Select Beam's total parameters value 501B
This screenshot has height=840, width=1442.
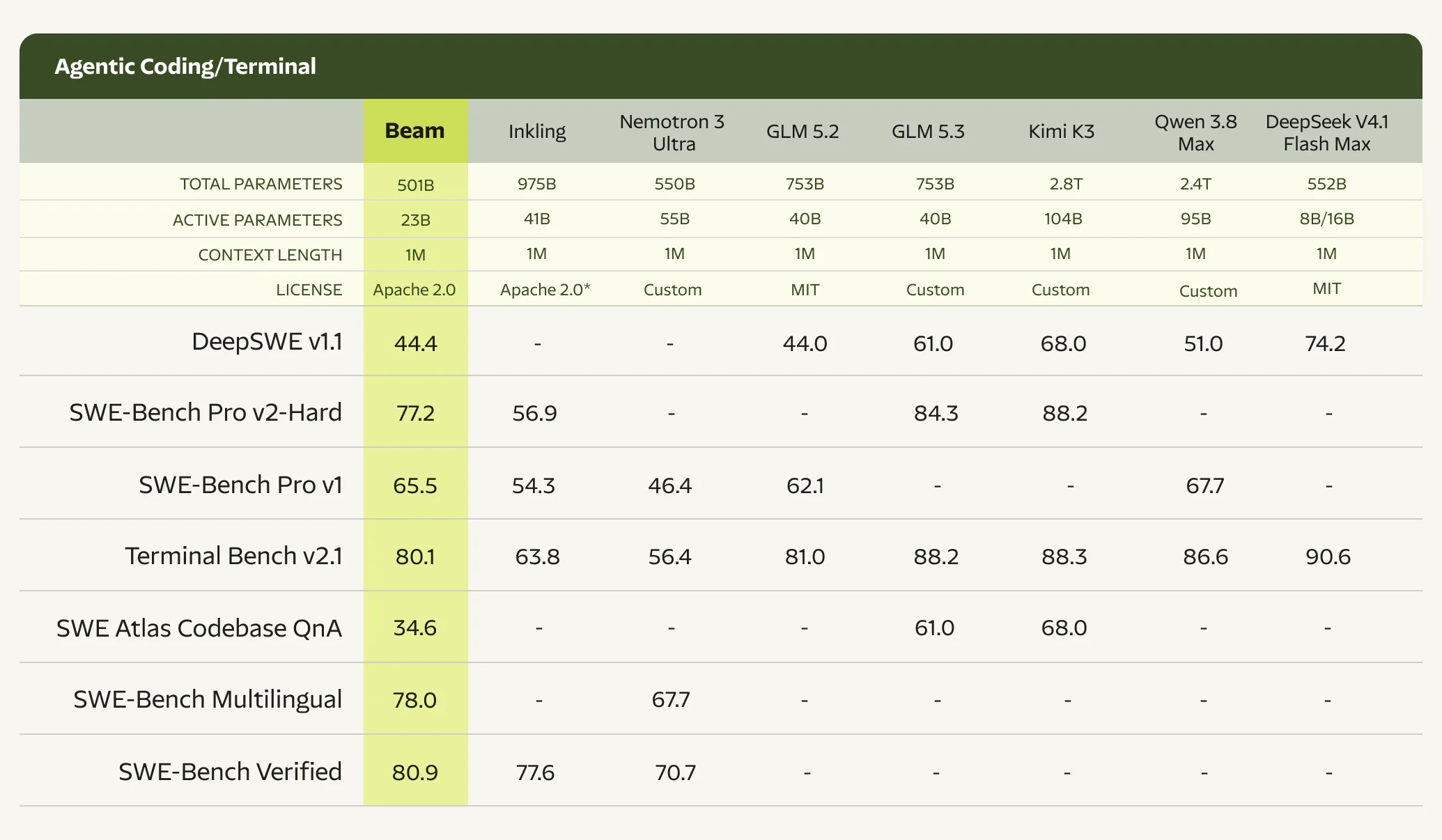(416, 185)
